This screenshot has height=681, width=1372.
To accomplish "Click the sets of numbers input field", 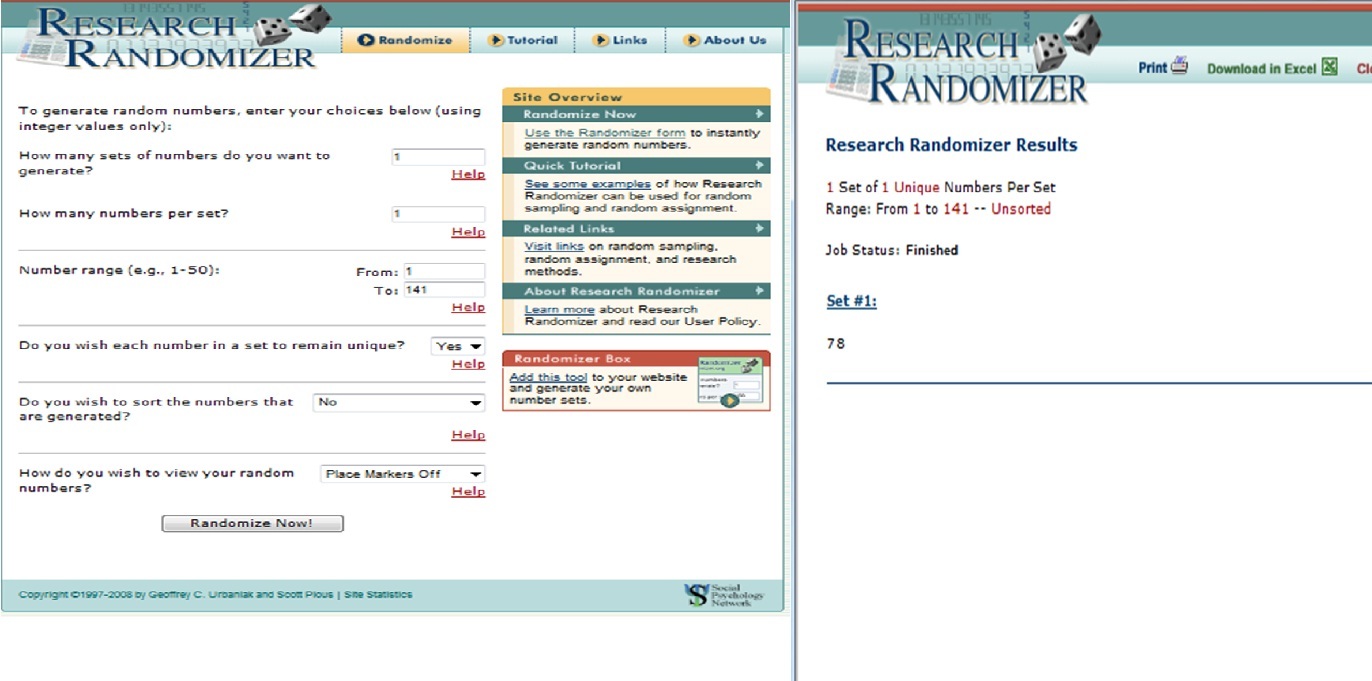I will 438,157.
